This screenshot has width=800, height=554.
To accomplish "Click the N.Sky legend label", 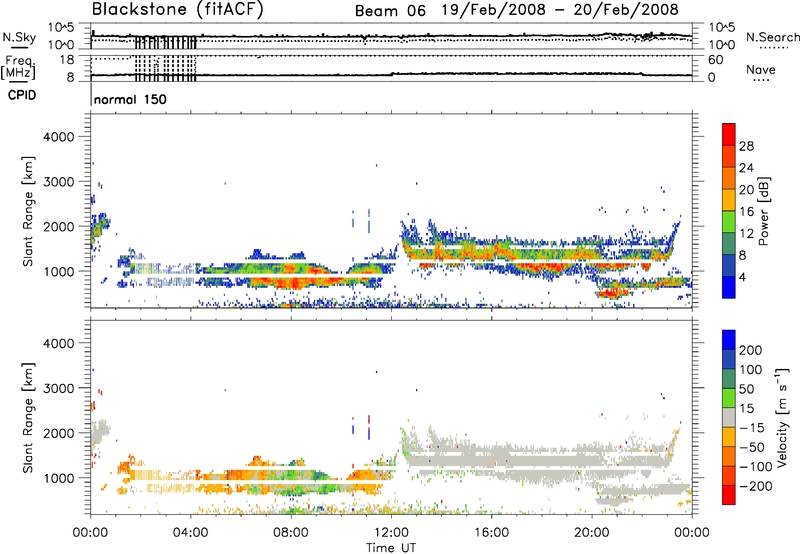I will tap(19, 38).
